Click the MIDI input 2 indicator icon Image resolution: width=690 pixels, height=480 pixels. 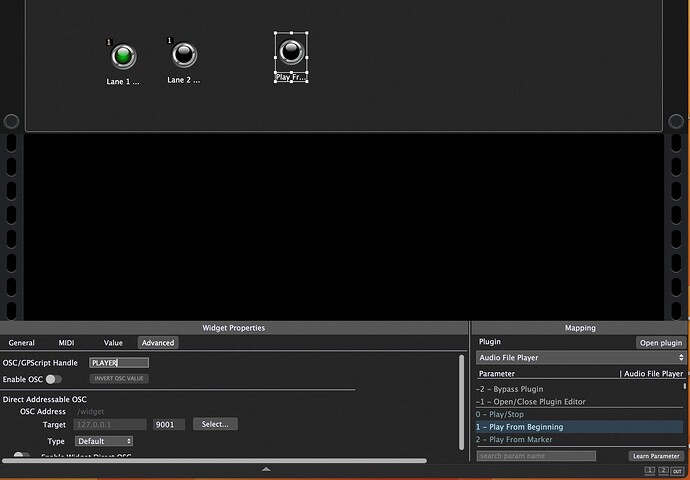663,470
